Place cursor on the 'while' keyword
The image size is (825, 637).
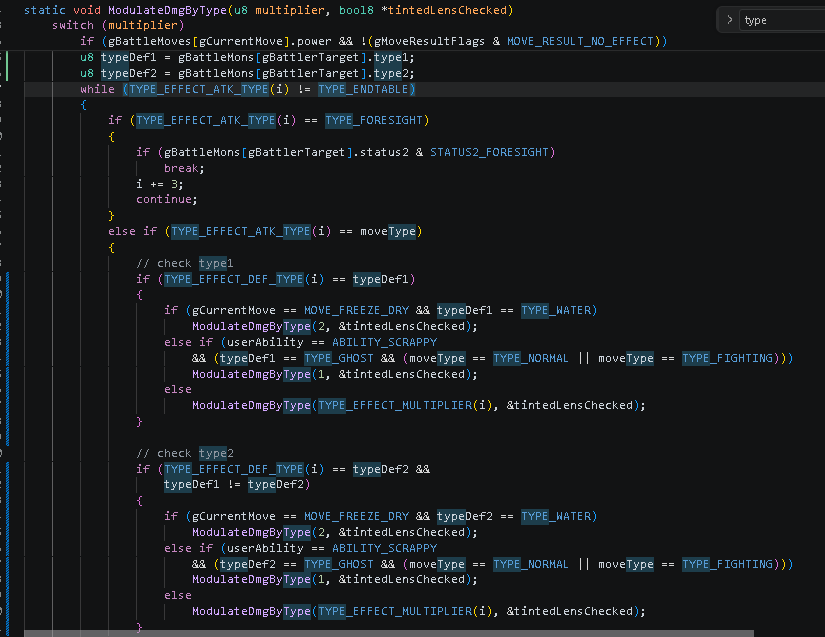point(97,89)
